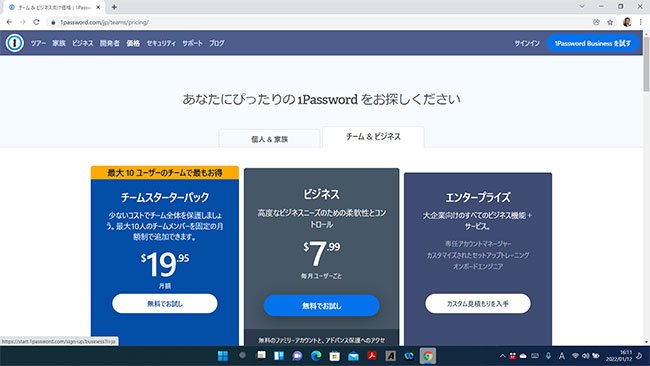Image resolution: width=650 pixels, height=366 pixels.
Task: Select the チーム & ビジネス tab
Action: pos(373,137)
